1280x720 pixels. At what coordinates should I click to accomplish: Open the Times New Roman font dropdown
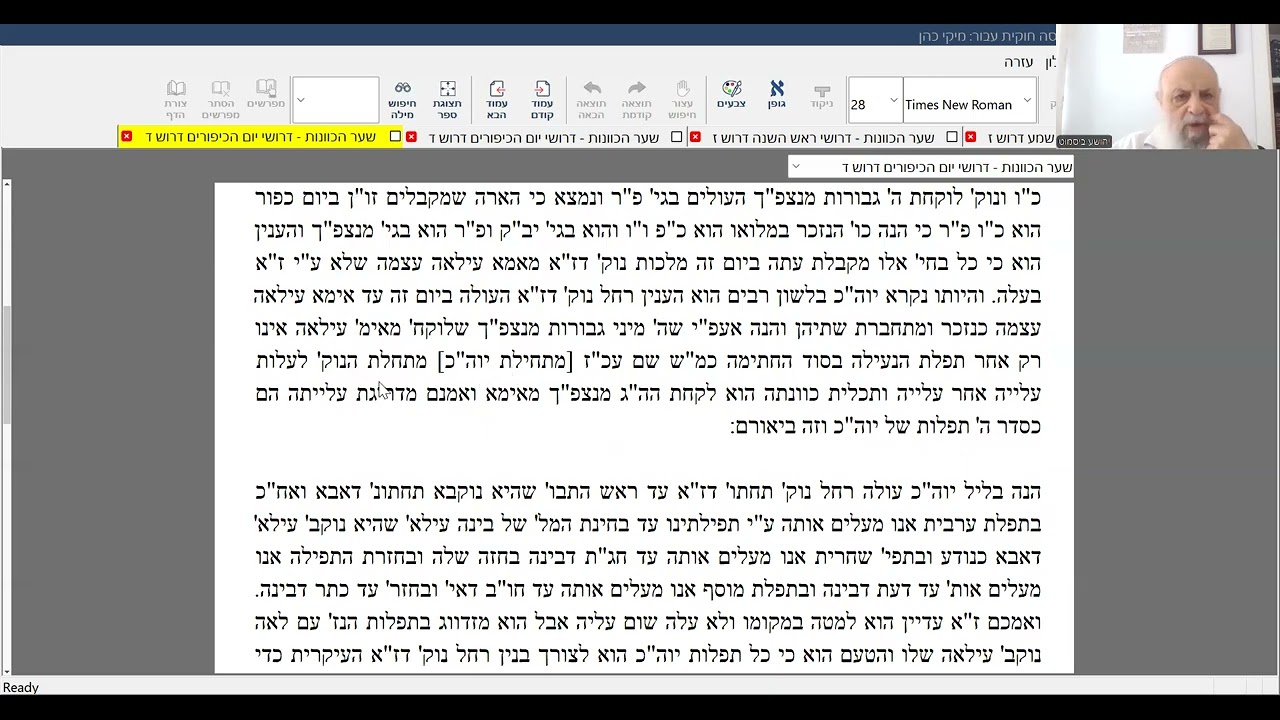[x=1027, y=102]
